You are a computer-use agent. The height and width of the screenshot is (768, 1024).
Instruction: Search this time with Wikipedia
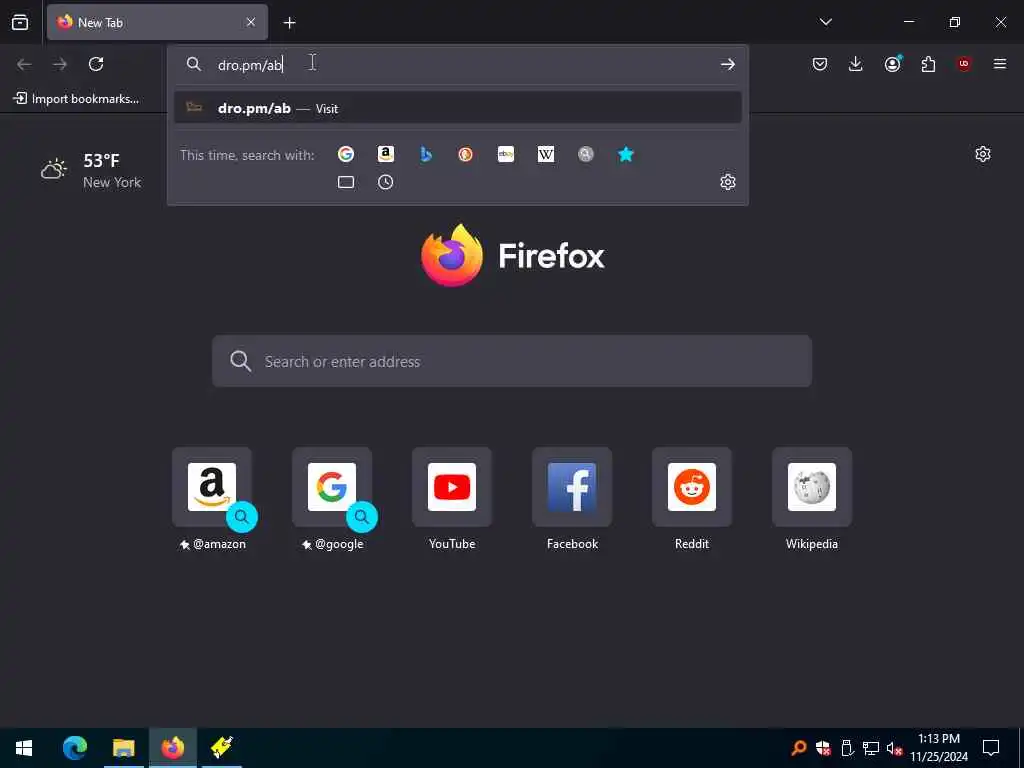(x=546, y=154)
